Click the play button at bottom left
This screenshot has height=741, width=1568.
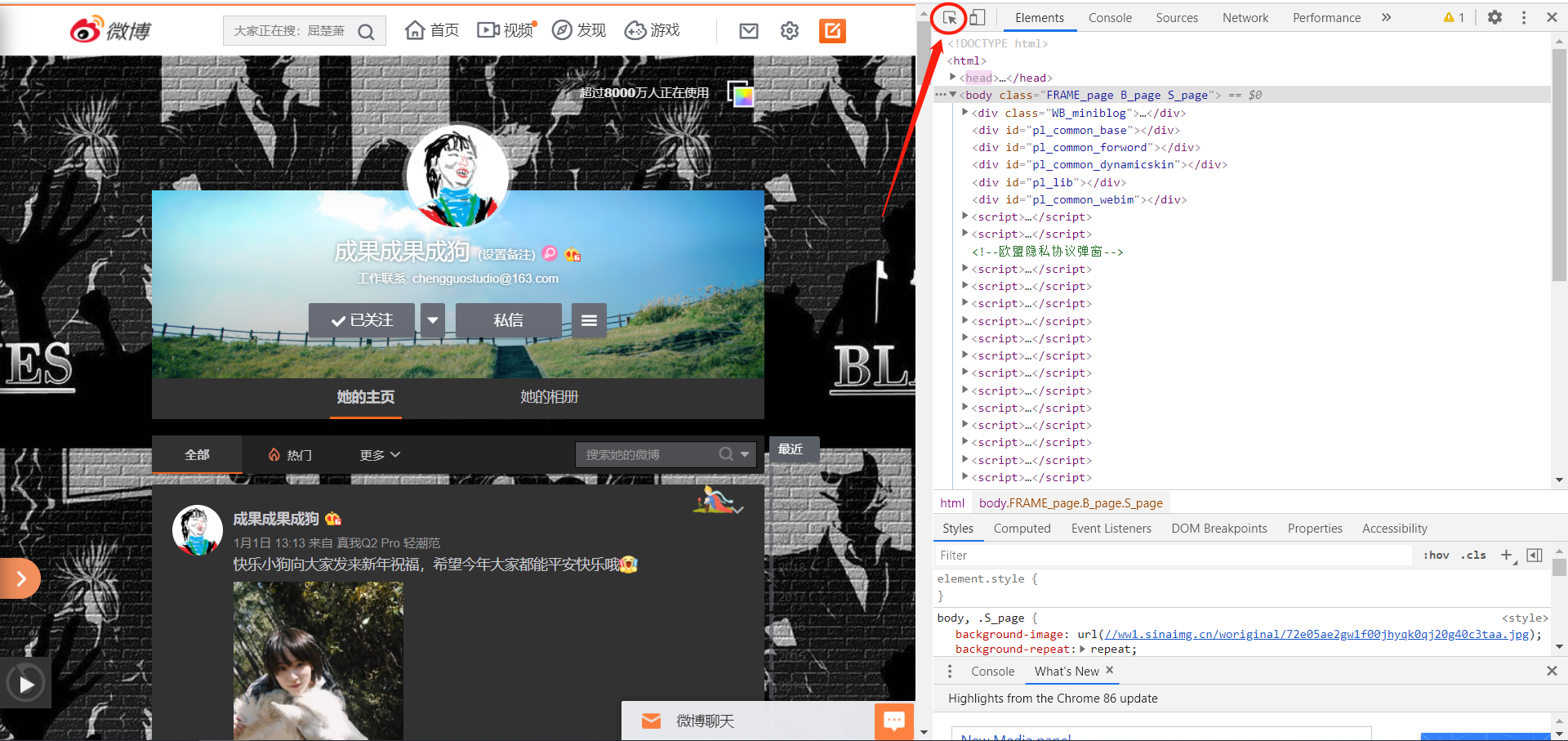click(x=26, y=684)
